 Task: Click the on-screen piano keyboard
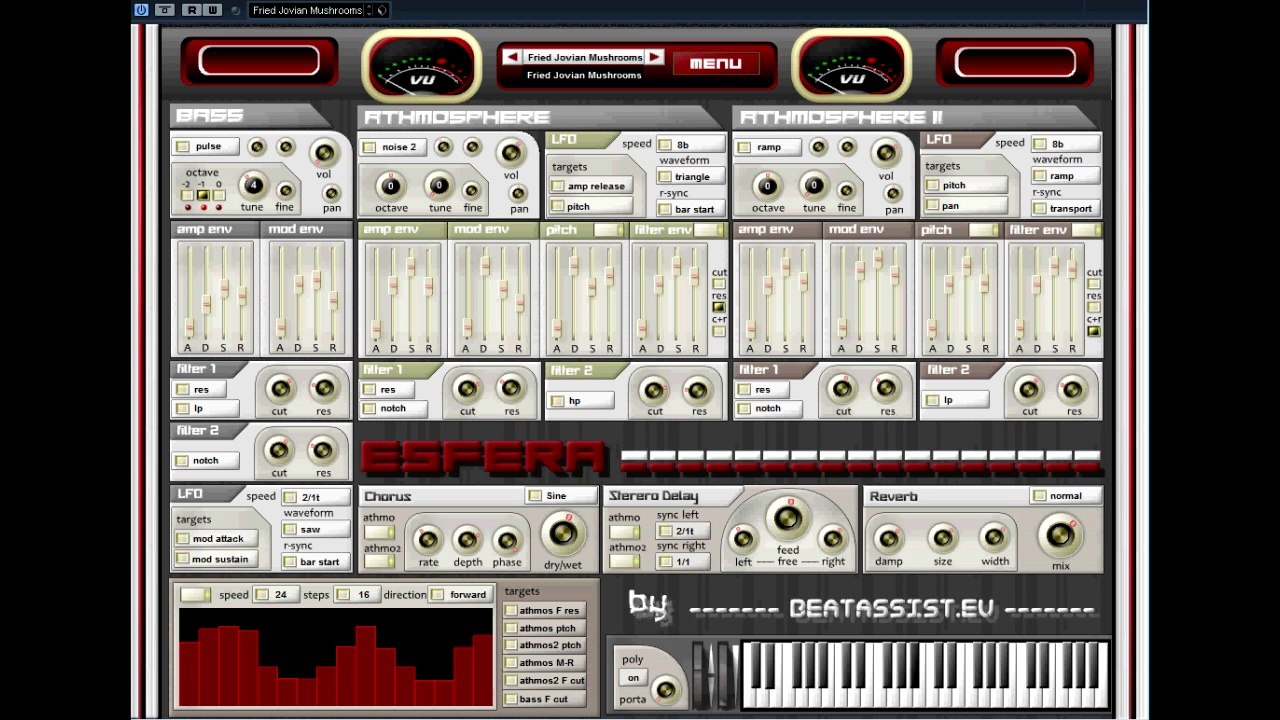click(x=924, y=675)
